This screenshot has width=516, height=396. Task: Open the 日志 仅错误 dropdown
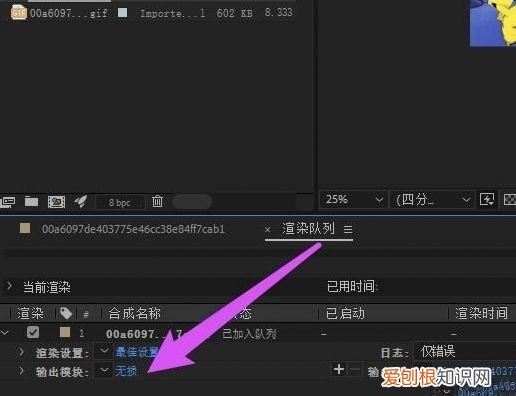(x=465, y=352)
